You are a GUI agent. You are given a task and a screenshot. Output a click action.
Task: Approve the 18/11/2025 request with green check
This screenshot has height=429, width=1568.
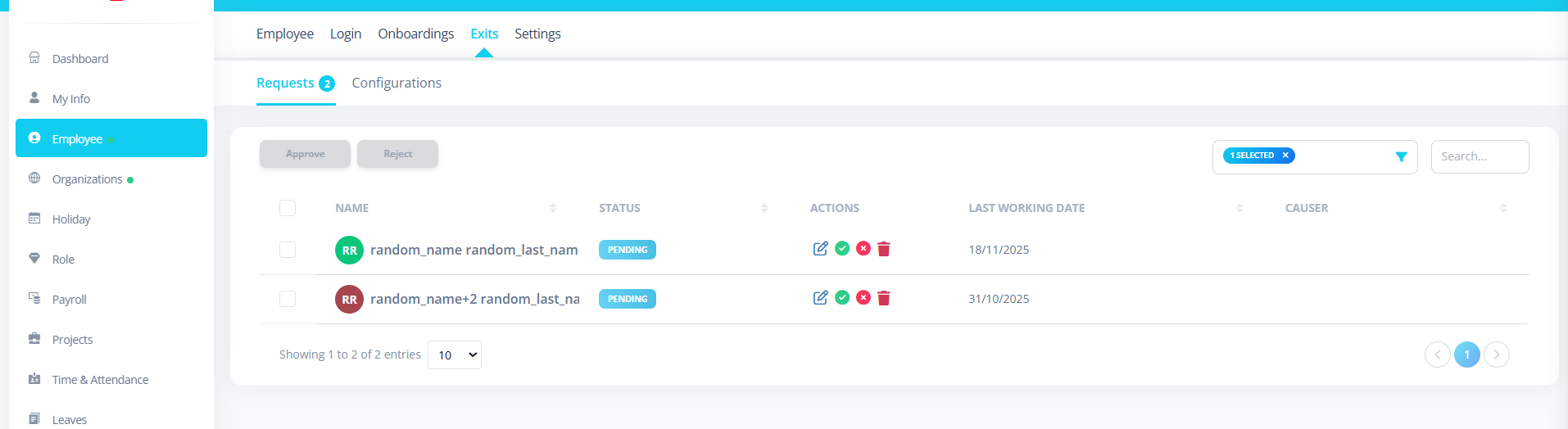click(x=842, y=248)
